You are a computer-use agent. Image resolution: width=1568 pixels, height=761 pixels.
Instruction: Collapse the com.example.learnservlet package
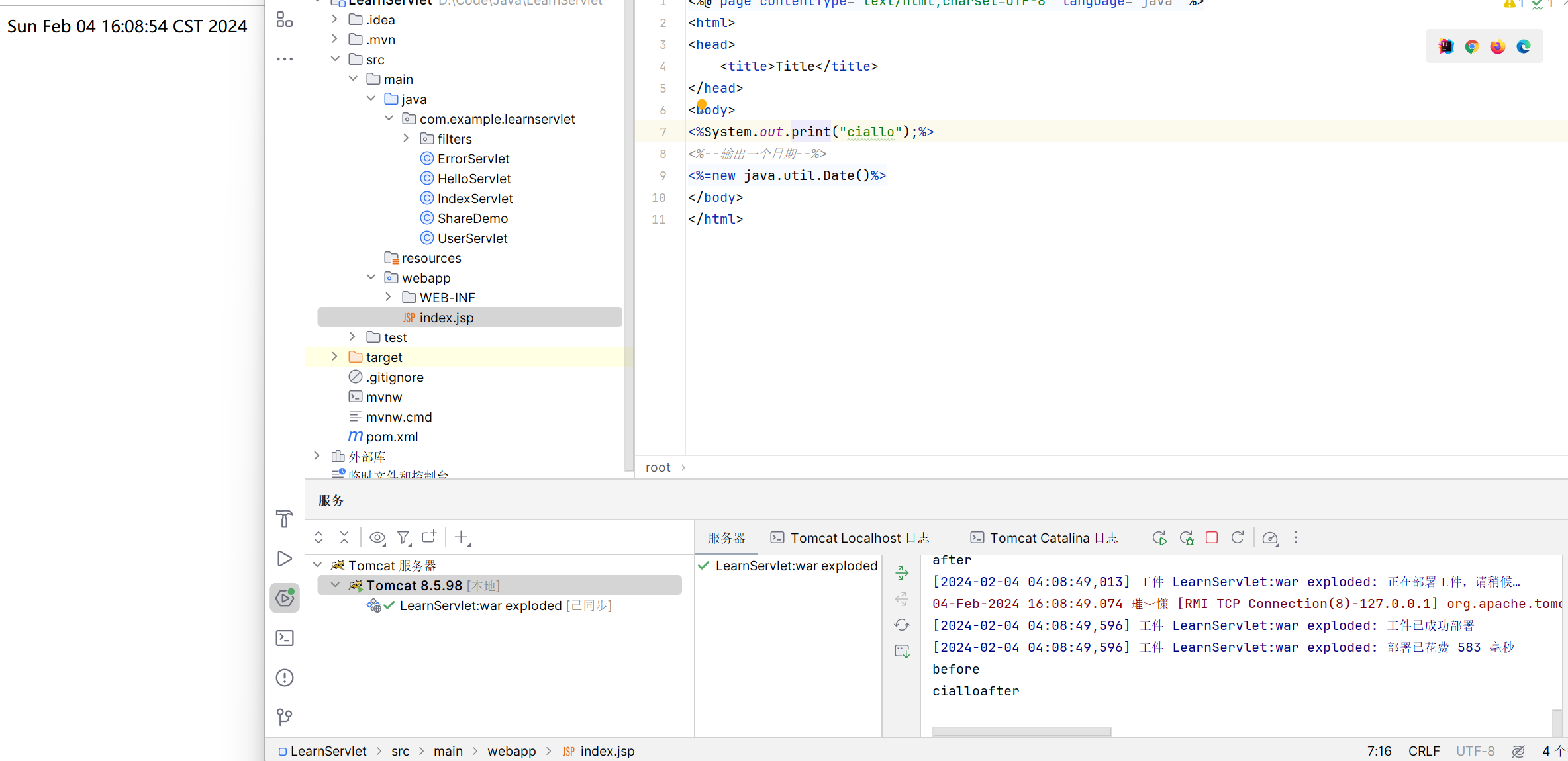389,118
